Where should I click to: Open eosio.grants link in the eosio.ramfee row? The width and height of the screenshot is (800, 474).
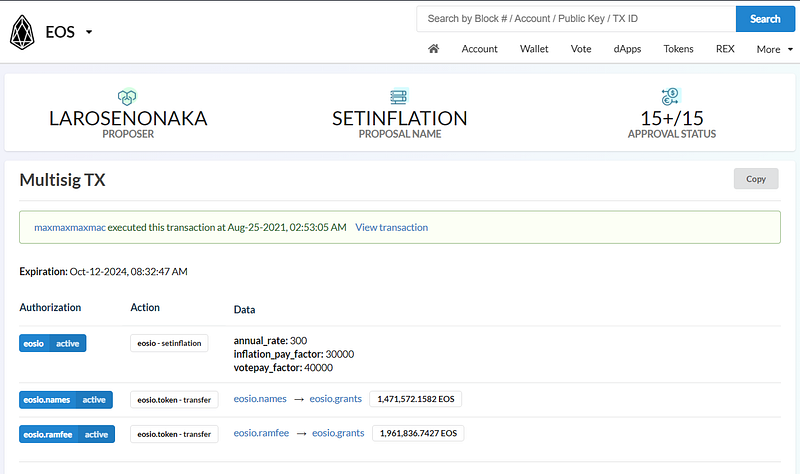(338, 433)
